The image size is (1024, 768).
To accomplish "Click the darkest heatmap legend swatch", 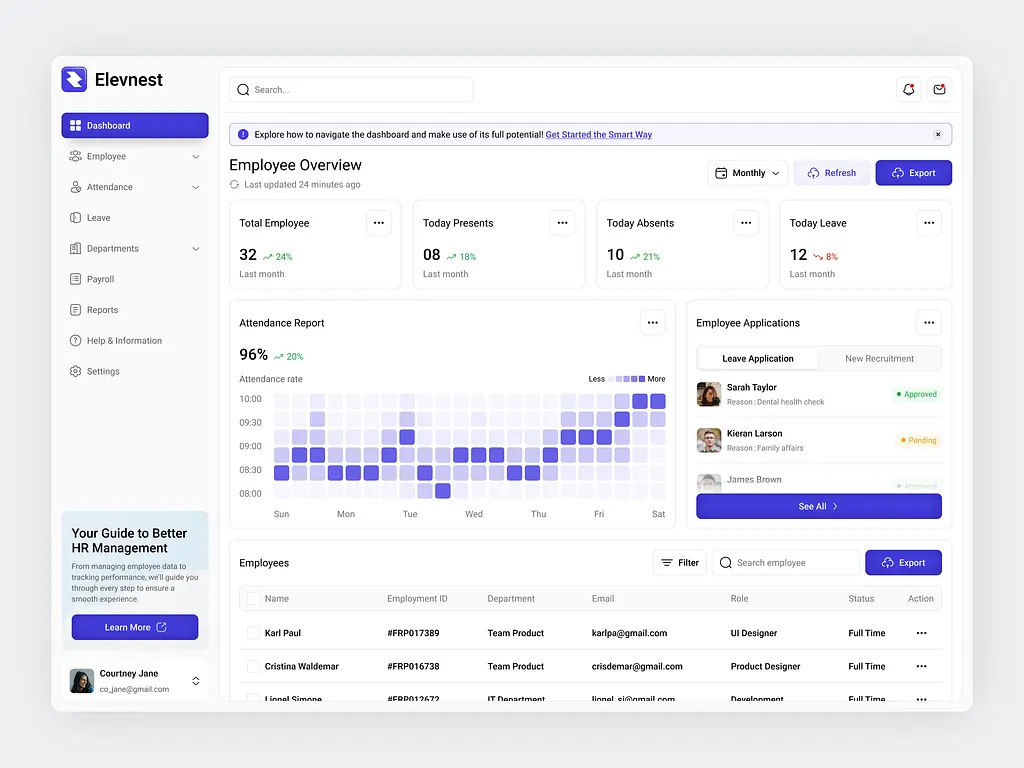I will [641, 379].
